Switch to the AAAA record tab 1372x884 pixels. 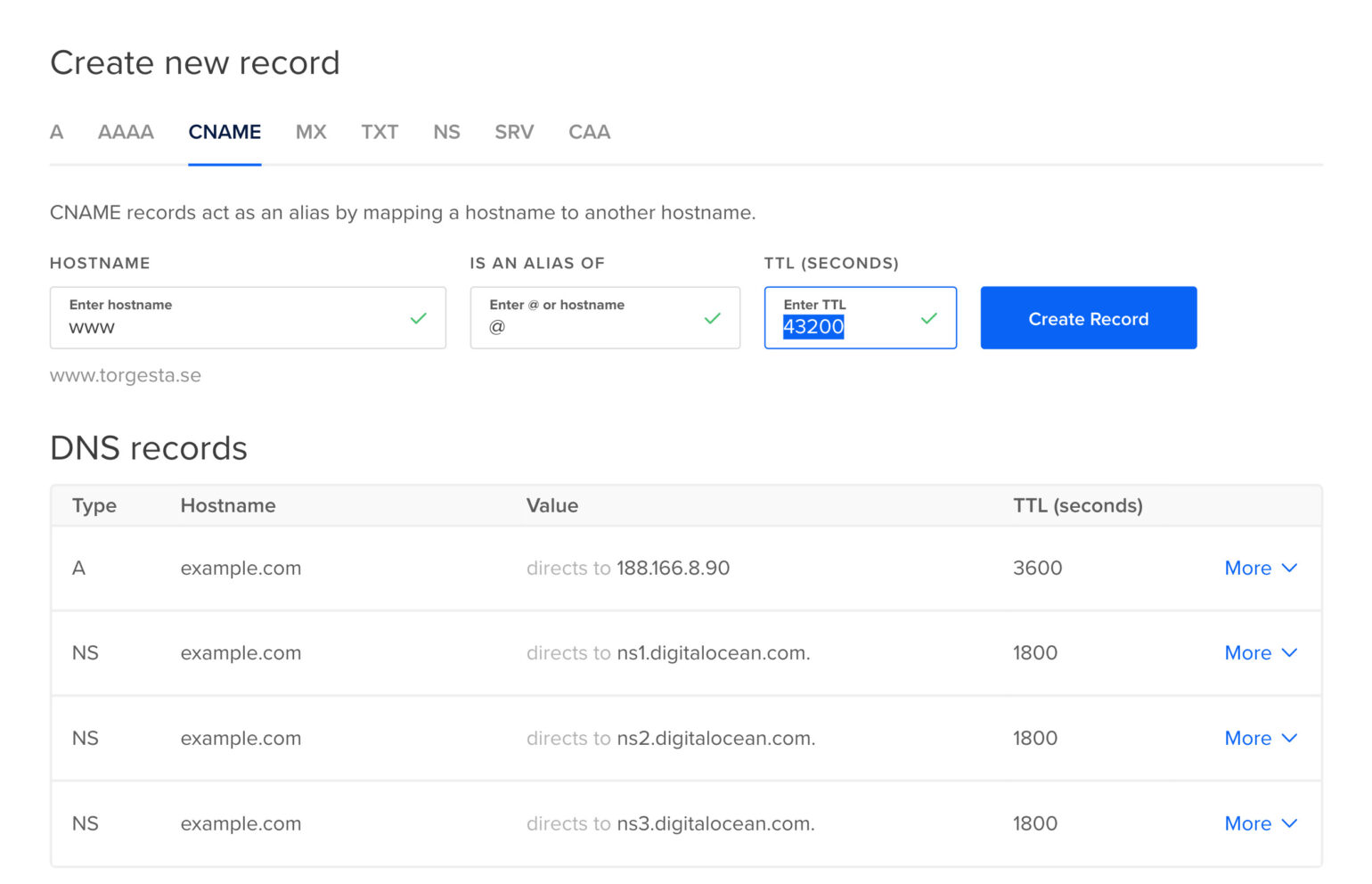click(x=126, y=132)
